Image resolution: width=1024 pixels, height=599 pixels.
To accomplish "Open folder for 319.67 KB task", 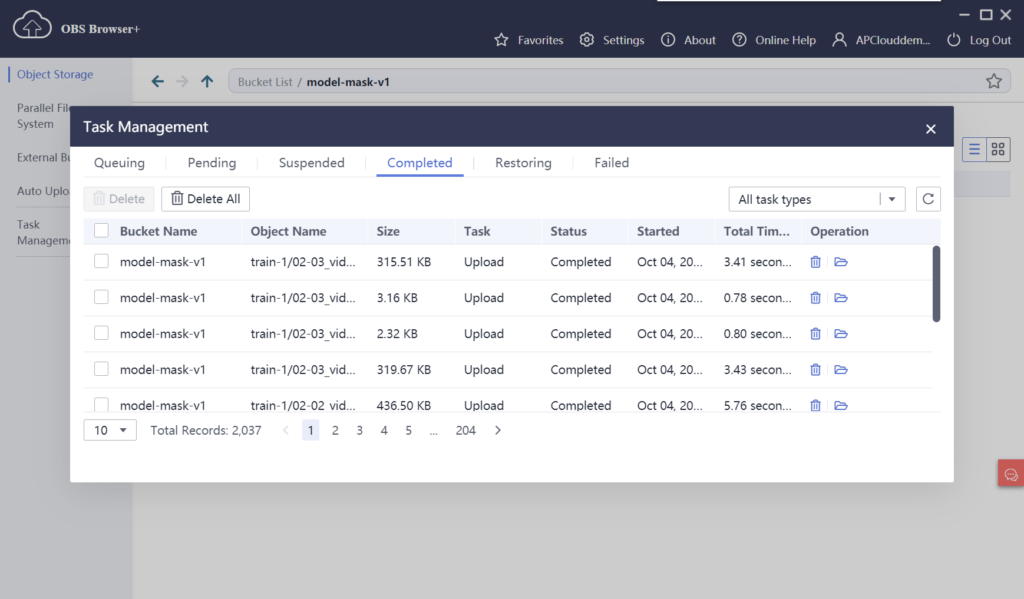I will (x=840, y=370).
